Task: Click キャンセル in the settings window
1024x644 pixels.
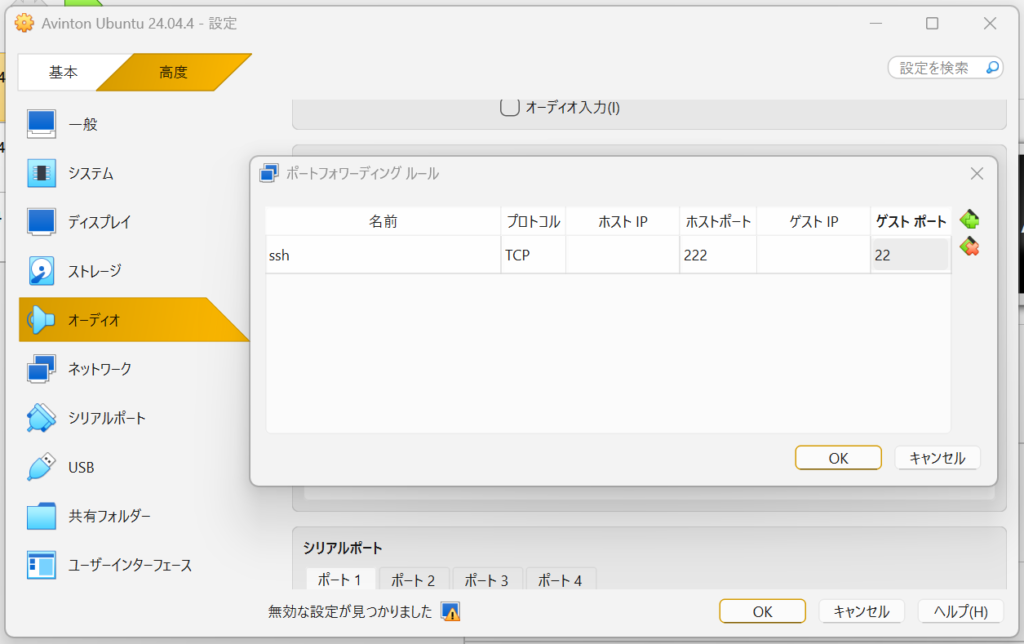Action: [861, 611]
